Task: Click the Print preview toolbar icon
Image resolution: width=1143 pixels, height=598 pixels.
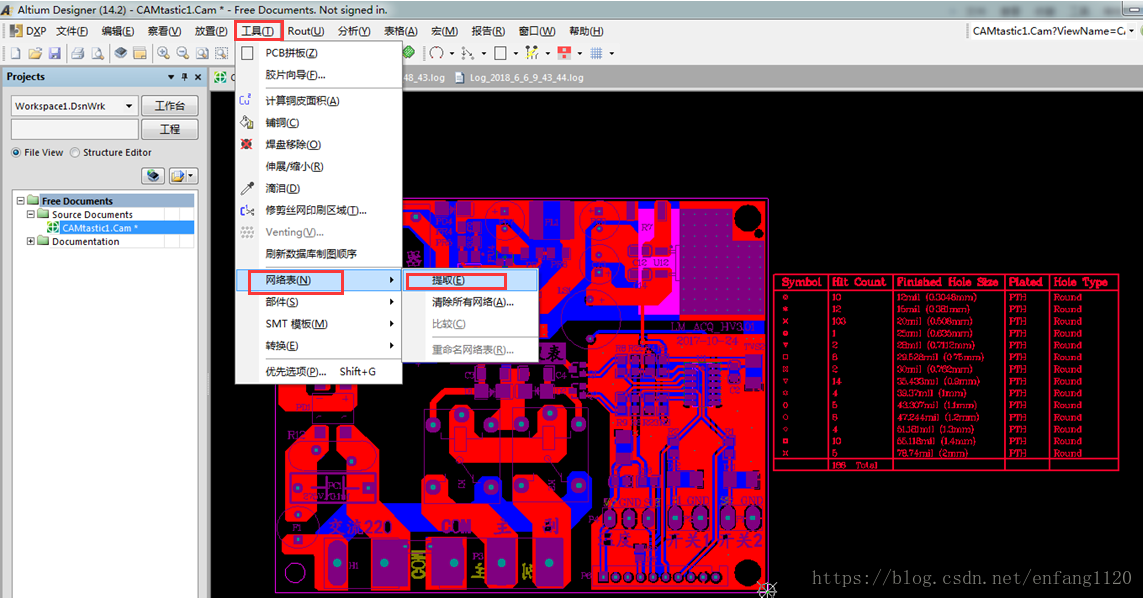Action: point(97,53)
